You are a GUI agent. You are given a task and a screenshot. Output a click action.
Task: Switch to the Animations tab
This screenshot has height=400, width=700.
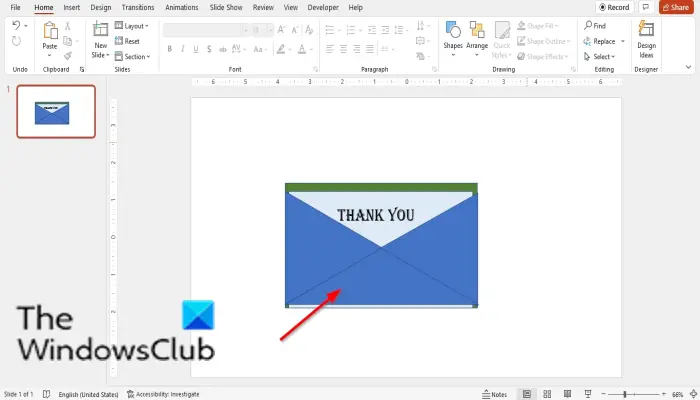click(x=182, y=7)
